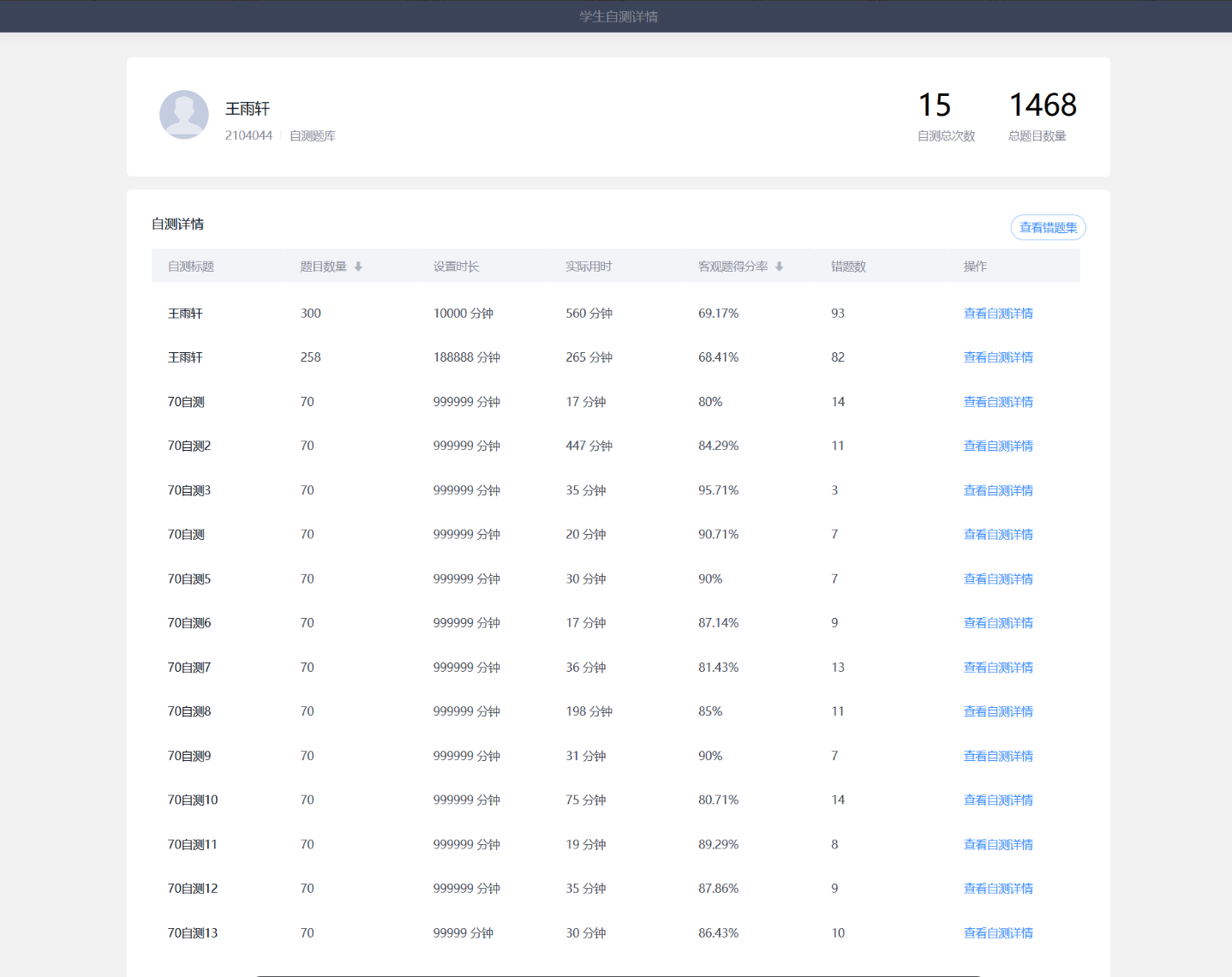1232x977 pixels.
Task: Open 查看自测详情 for 70自测12
Action: pyautogui.click(x=998, y=889)
